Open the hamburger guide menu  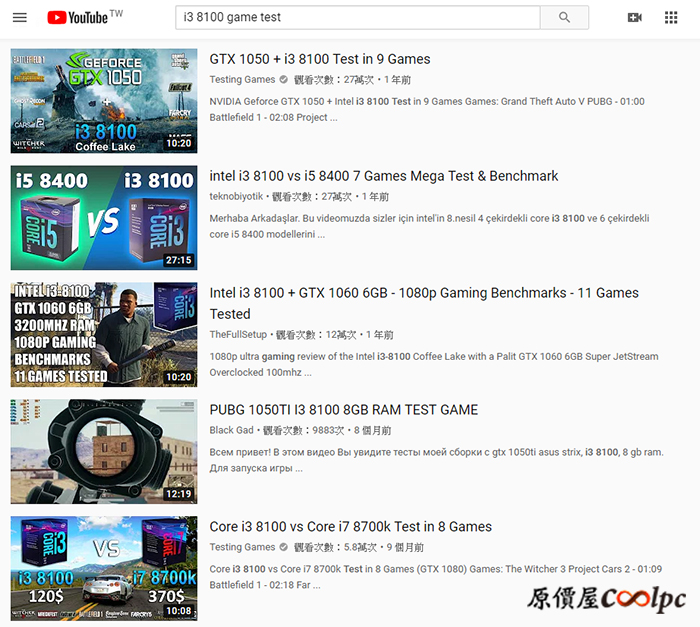20,17
